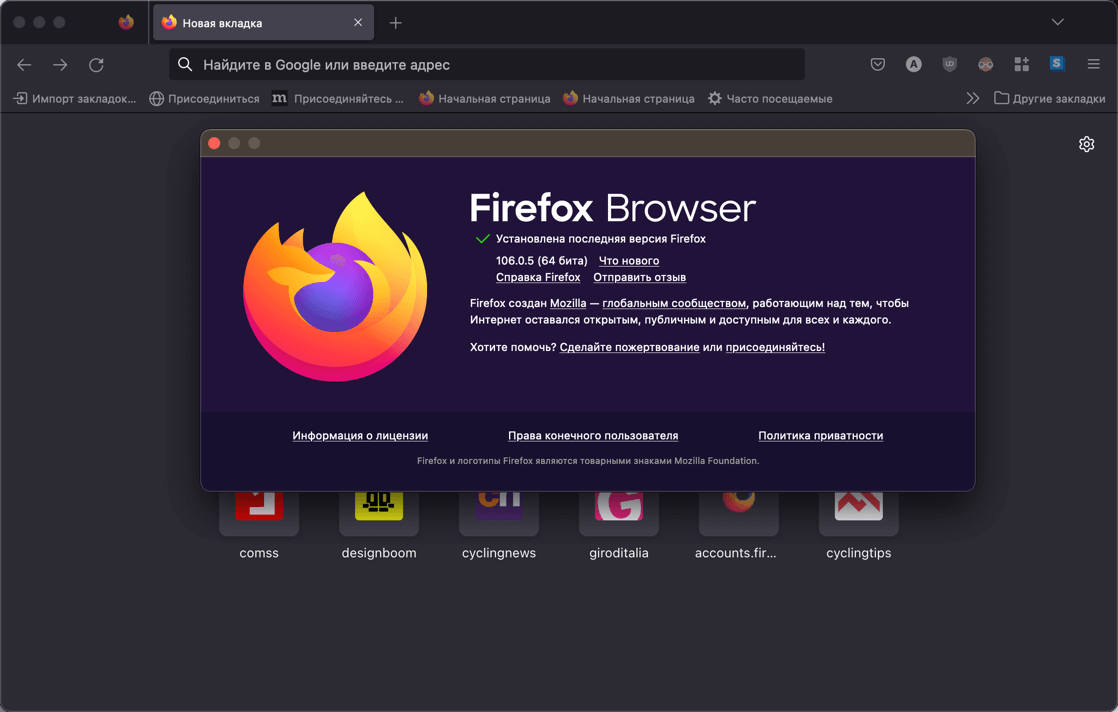This screenshot has height=712, width=1118.
Task: Click the pinned Firefox tab icon
Action: [x=126, y=23]
